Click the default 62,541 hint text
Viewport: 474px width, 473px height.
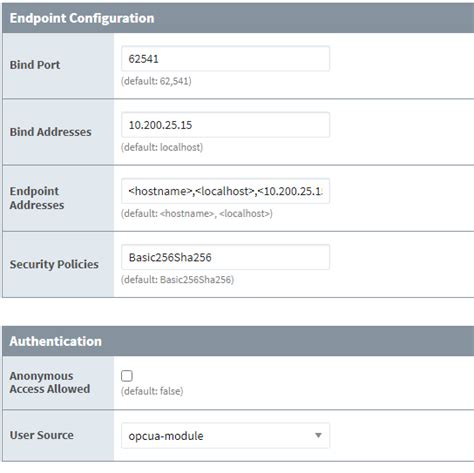click(156, 81)
